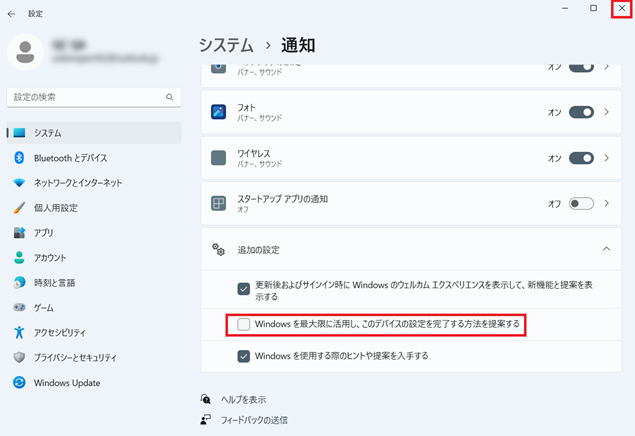Viewport: 635px width, 436px height.
Task: Minimize the Settings window
Action: click(x=565, y=8)
